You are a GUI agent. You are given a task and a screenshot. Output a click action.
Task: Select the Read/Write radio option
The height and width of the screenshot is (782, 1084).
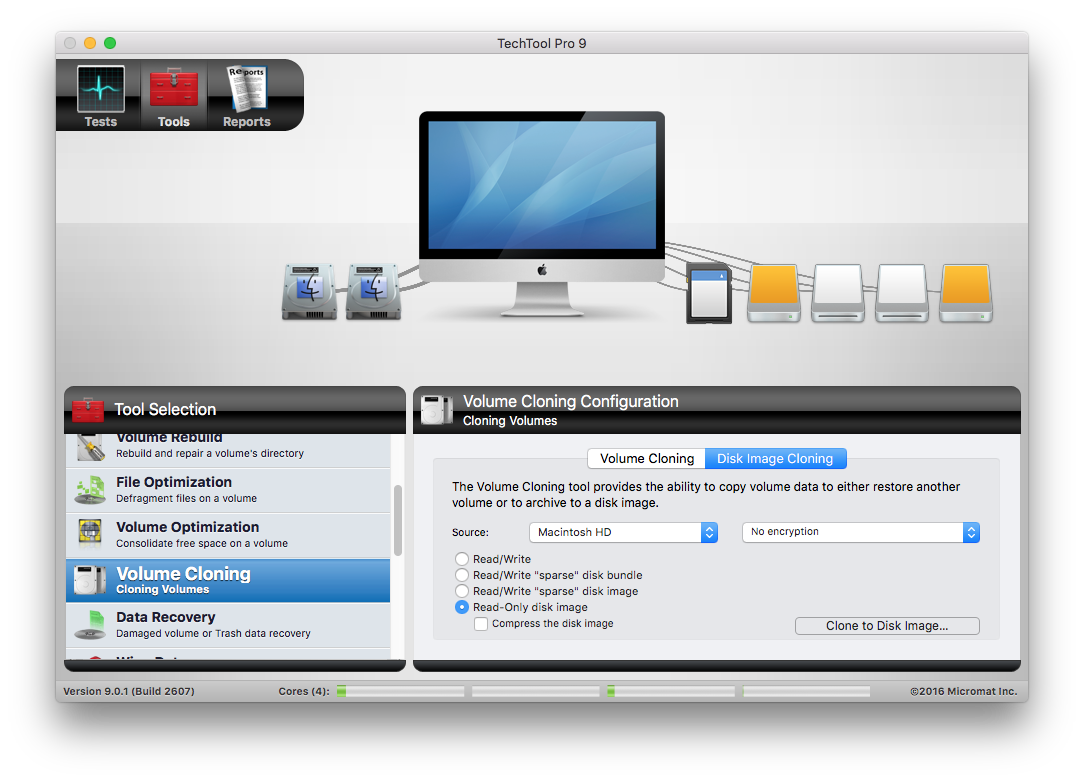[x=462, y=559]
